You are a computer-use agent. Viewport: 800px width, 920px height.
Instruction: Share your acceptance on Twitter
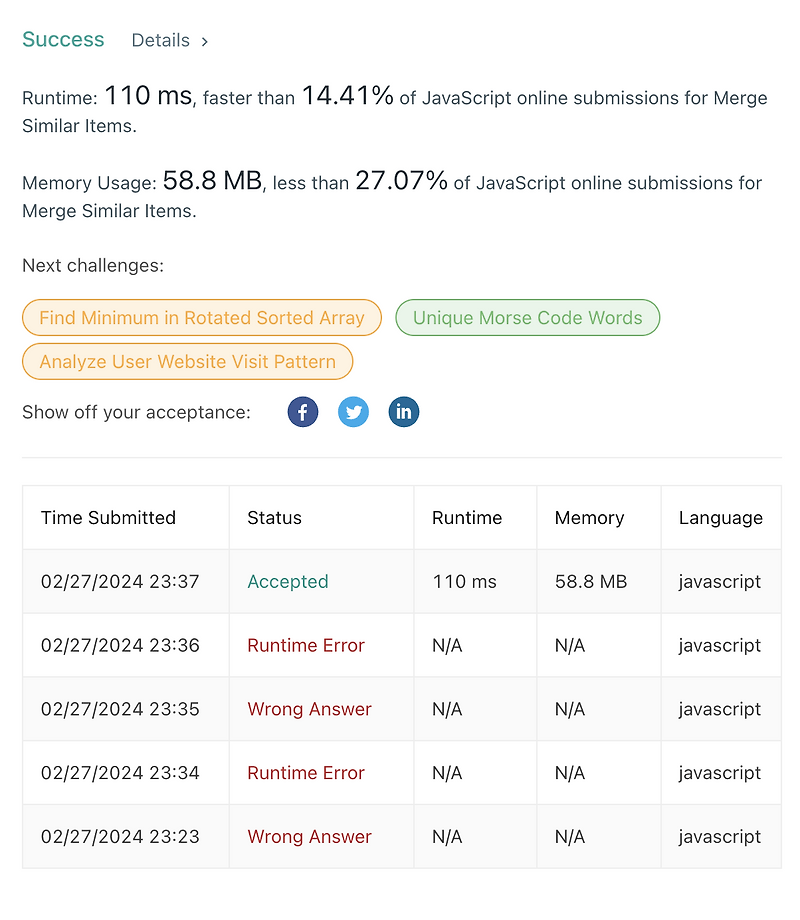pyautogui.click(x=353, y=411)
